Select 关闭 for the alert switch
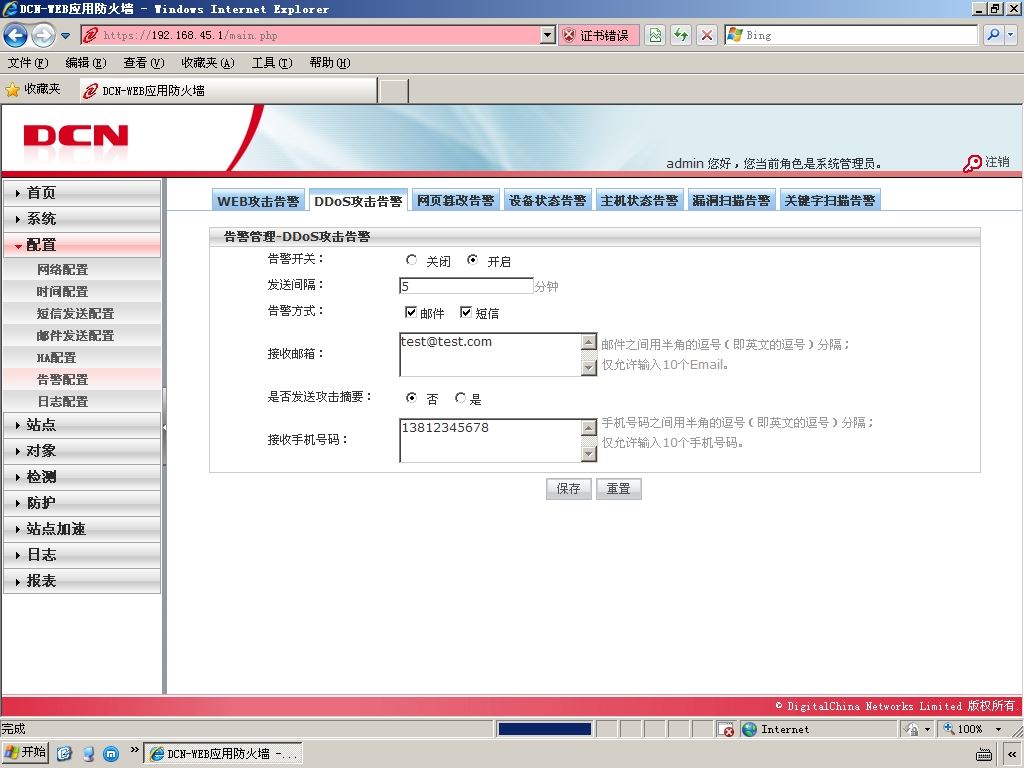 coord(411,260)
